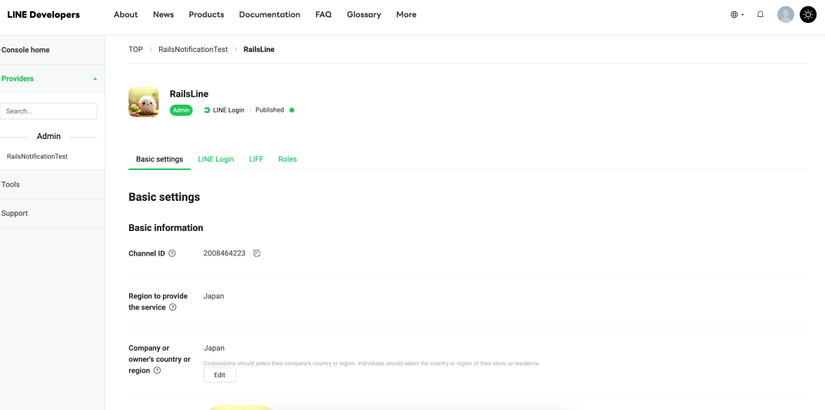Open the About menu
Viewport: 825px width, 410px height.
coord(126,15)
